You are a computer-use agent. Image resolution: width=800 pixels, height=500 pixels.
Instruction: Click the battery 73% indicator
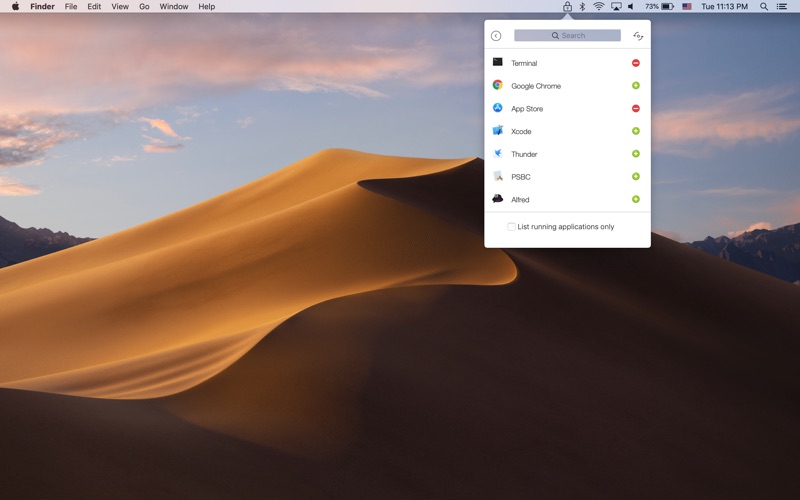(659, 7)
